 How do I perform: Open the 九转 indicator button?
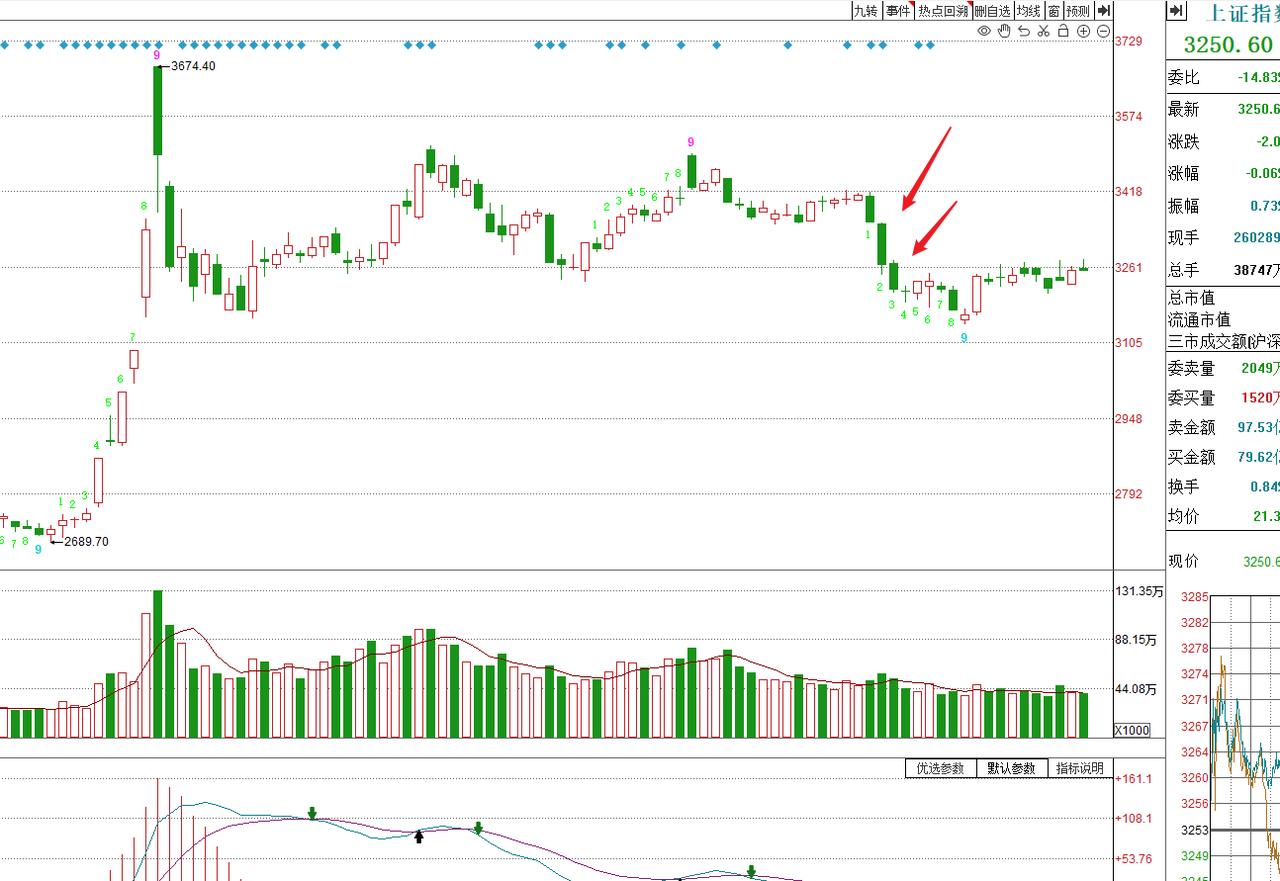pos(866,11)
